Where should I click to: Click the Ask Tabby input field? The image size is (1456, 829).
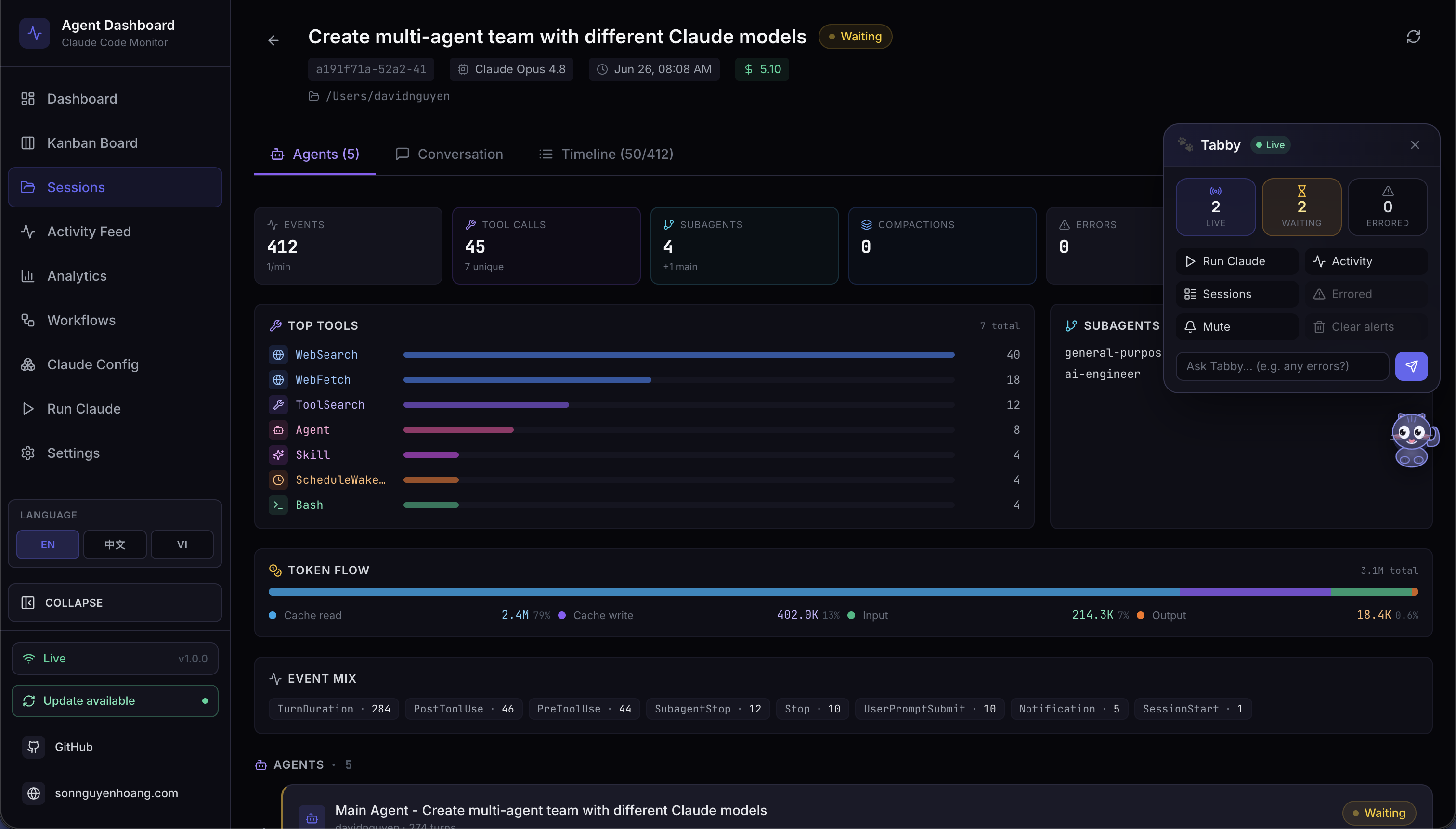(x=1282, y=366)
